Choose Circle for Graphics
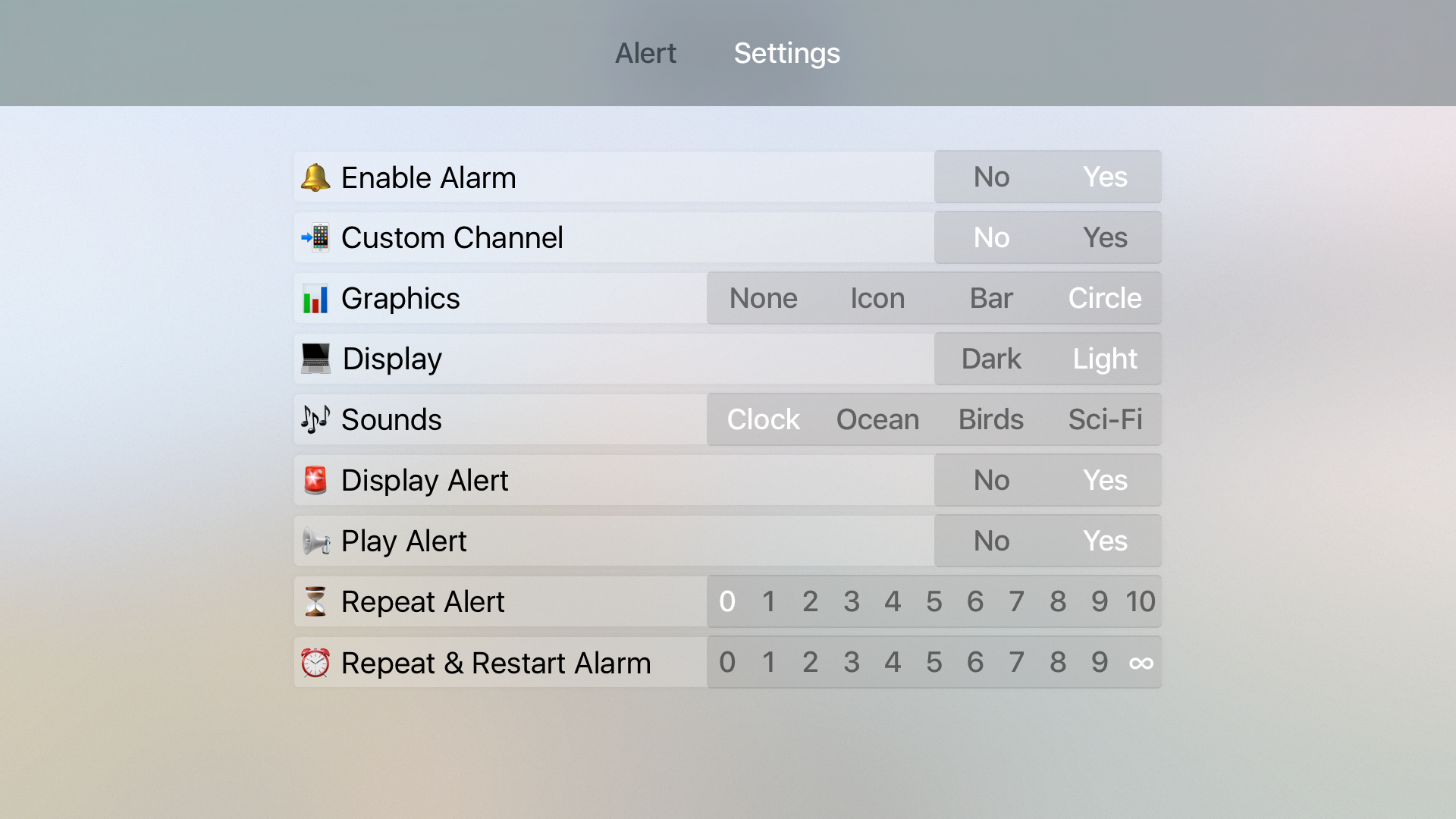 [x=1105, y=298]
